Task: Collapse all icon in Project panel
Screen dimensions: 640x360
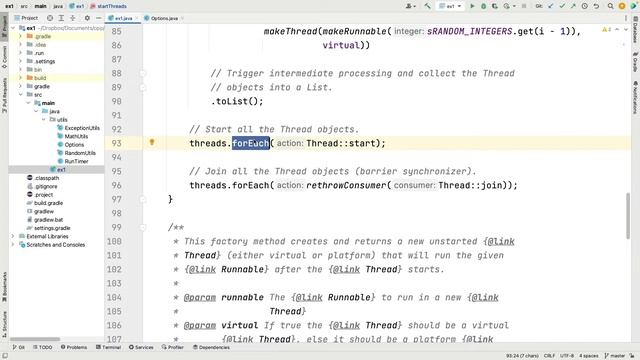Action: click(73, 18)
